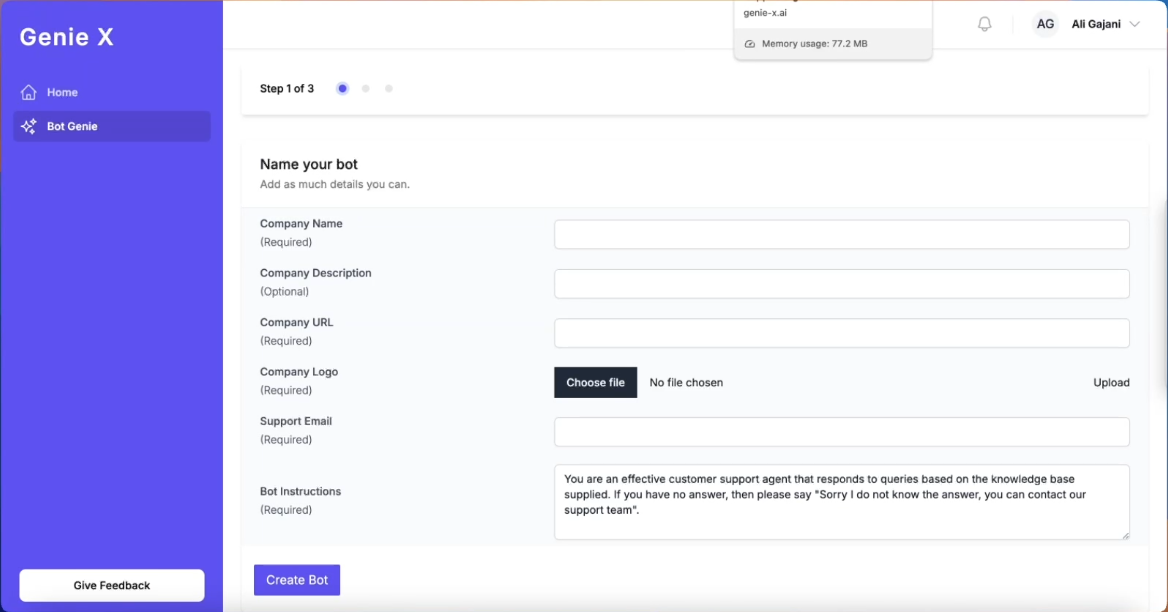1168x612 pixels.
Task: Click the Create Bot button
Action: (297, 579)
